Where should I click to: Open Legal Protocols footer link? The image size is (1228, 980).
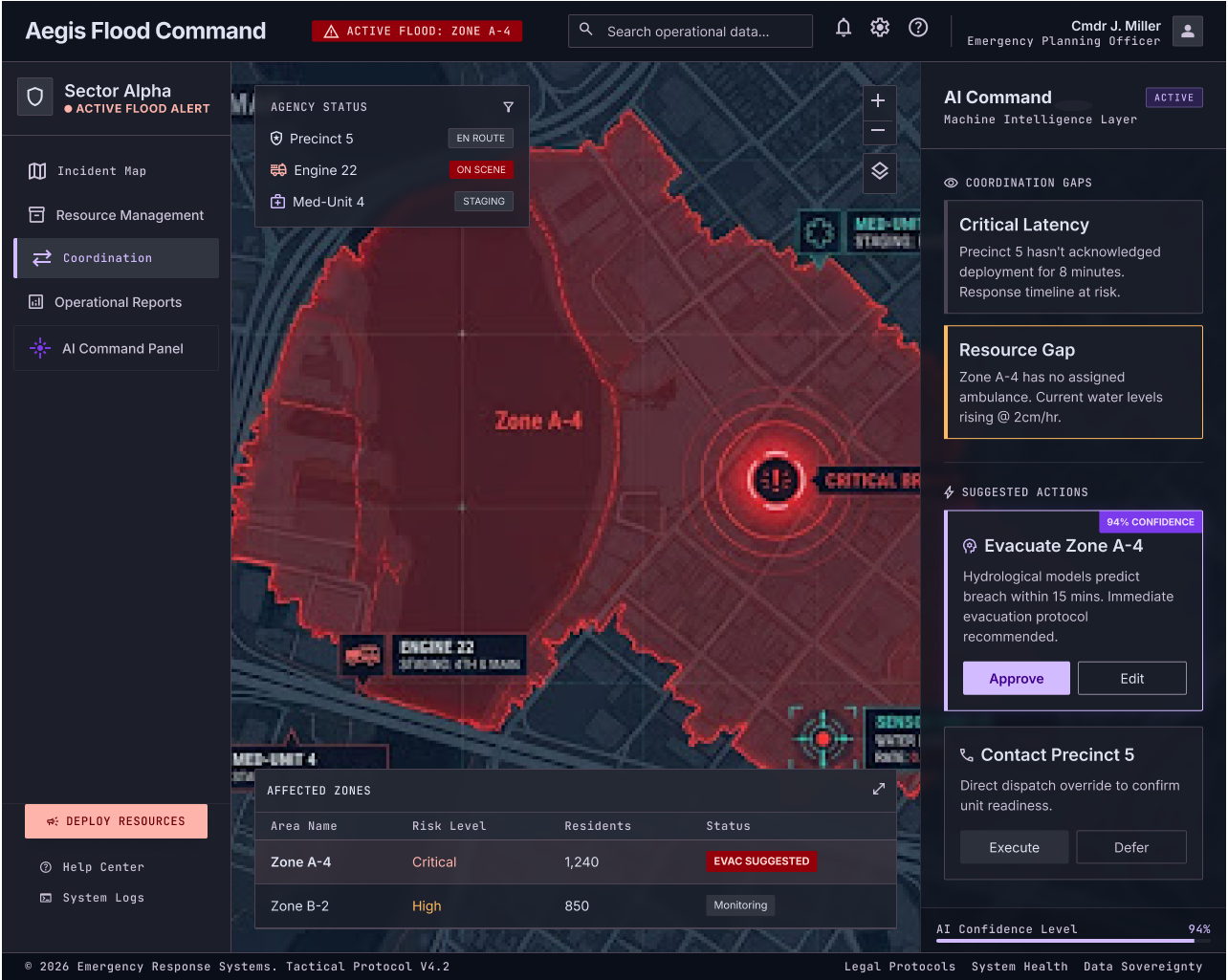899,967
